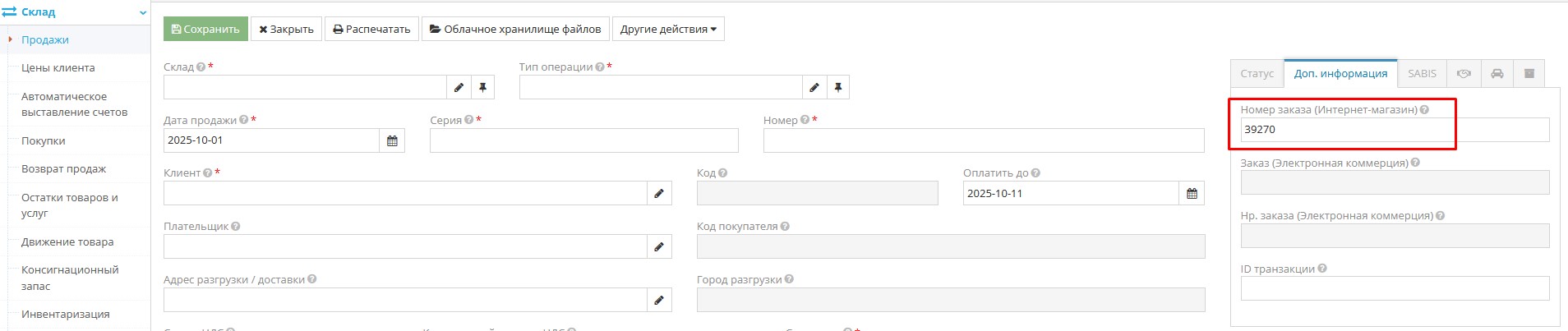Switch to the car icon tab
The image size is (1568, 331).
(1497, 74)
